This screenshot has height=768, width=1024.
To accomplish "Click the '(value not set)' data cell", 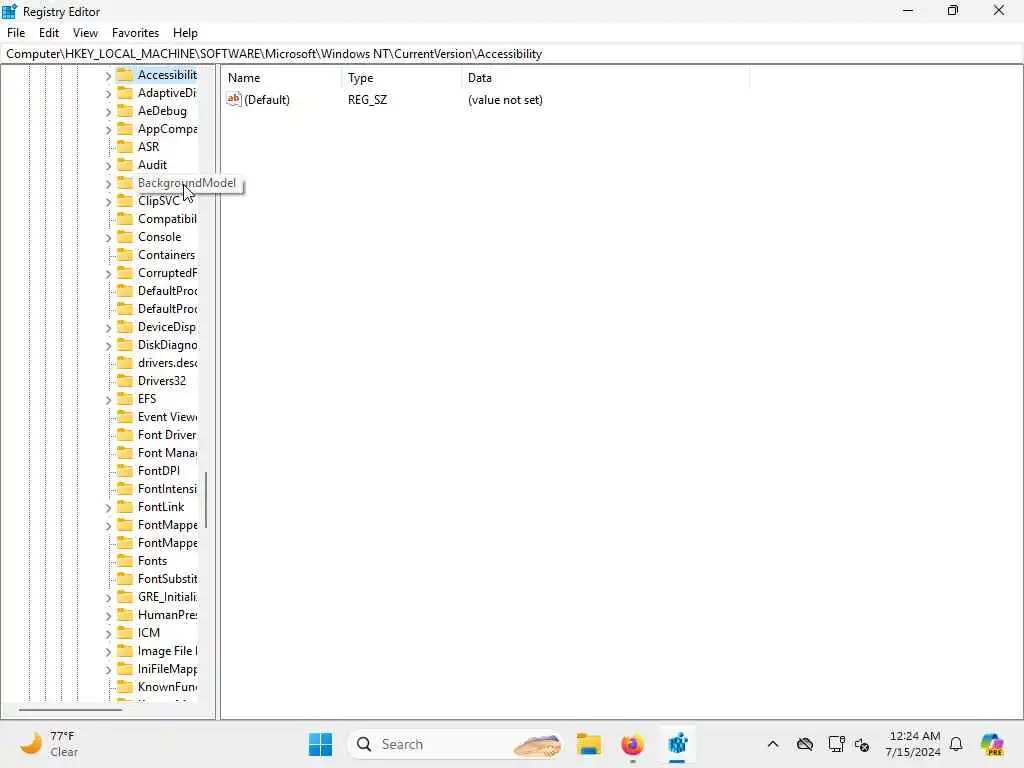I will pos(505,100).
